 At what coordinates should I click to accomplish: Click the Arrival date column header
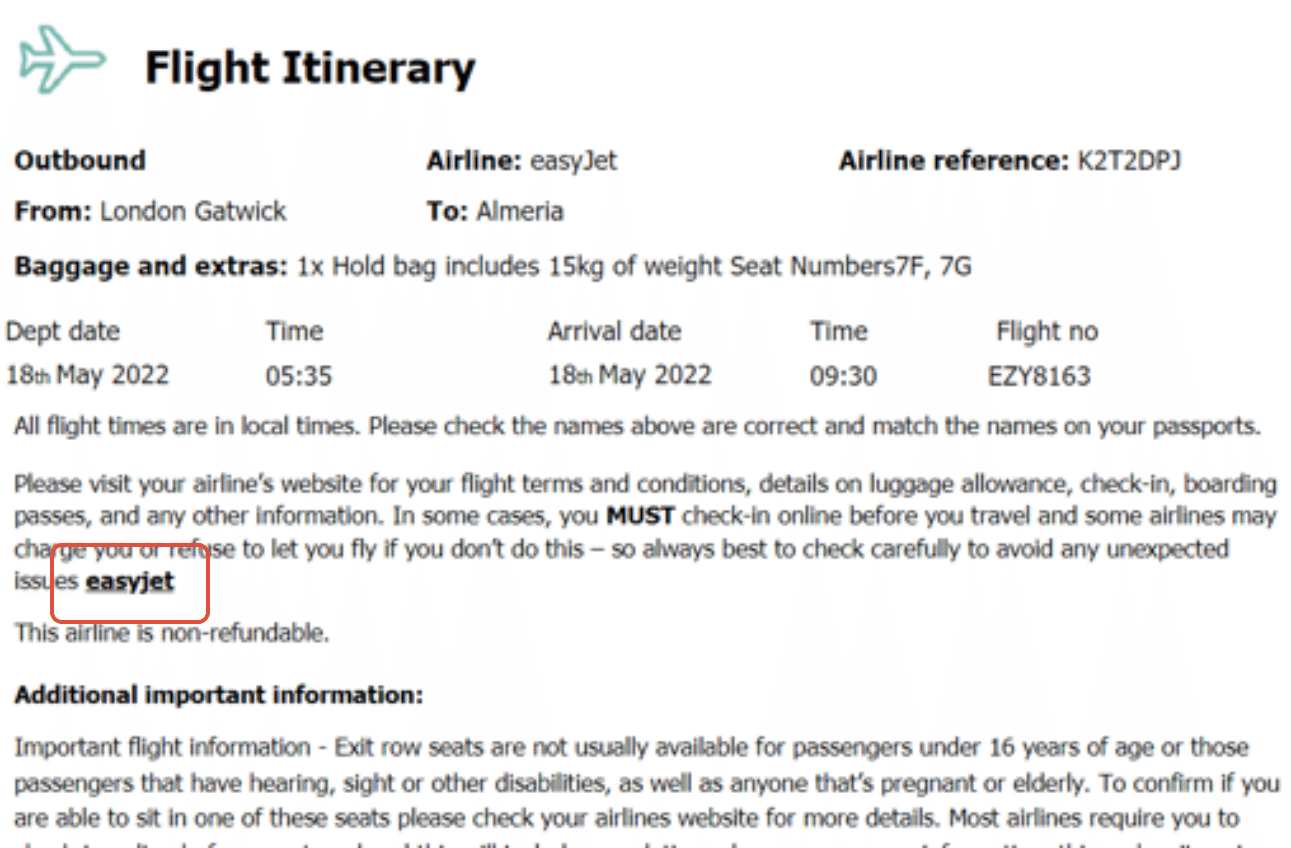coord(614,332)
